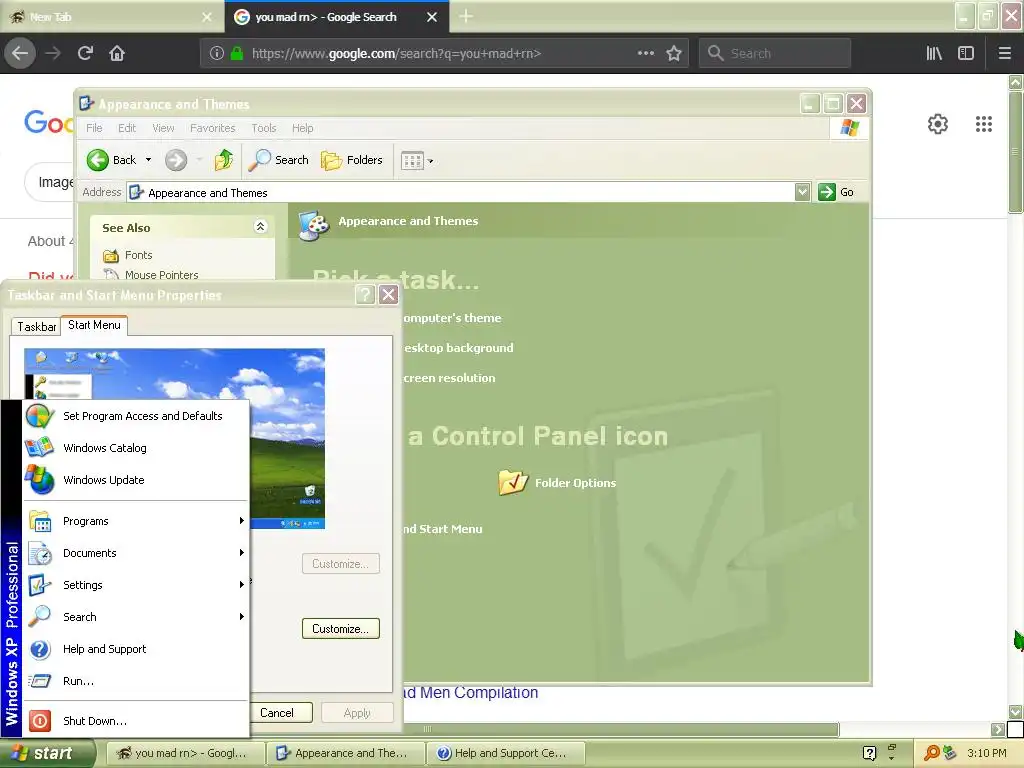This screenshot has height=768, width=1024.
Task: Click the computer's theme task link
Action: coord(452,318)
